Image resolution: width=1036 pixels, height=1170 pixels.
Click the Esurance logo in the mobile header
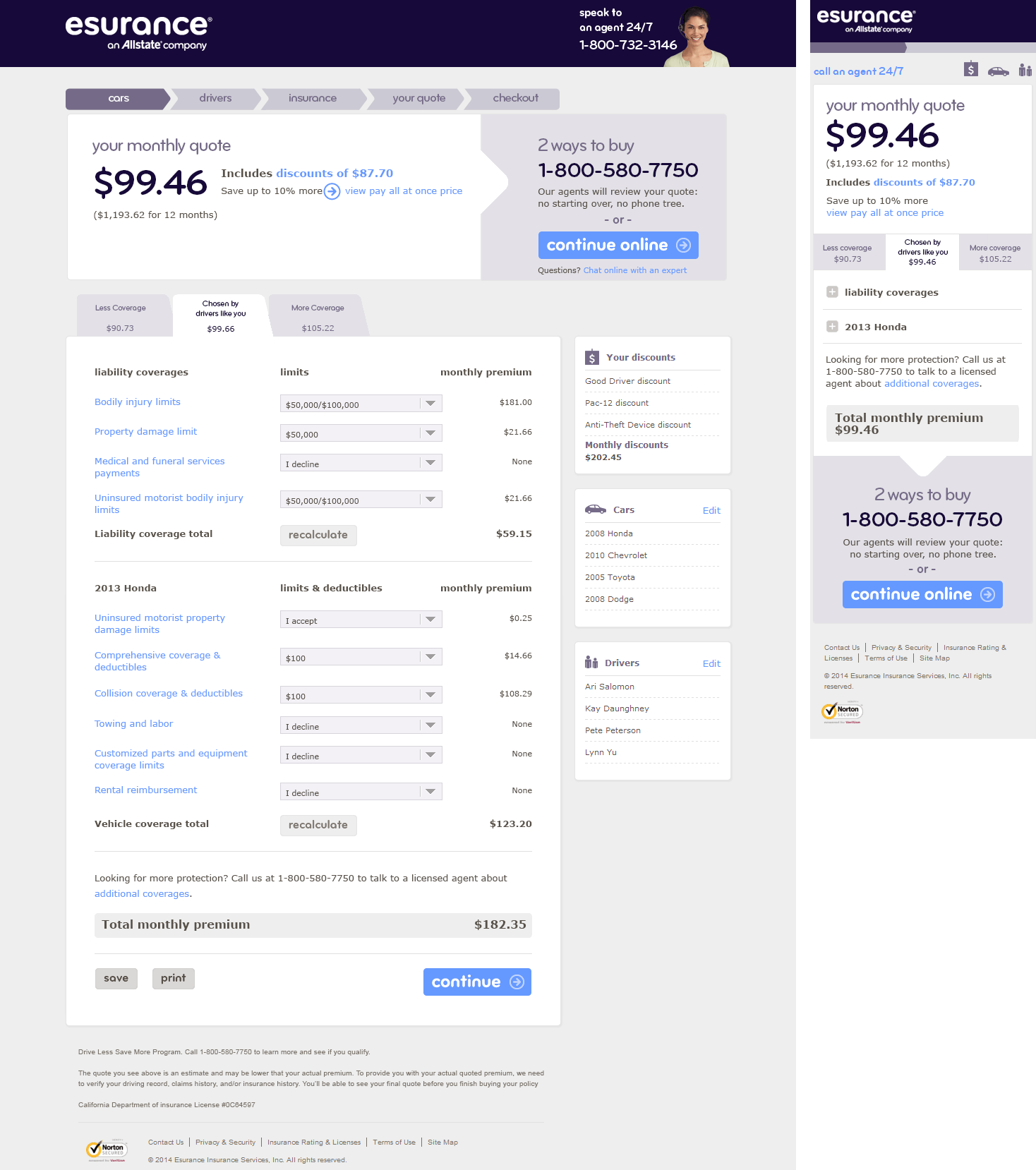tap(865, 20)
